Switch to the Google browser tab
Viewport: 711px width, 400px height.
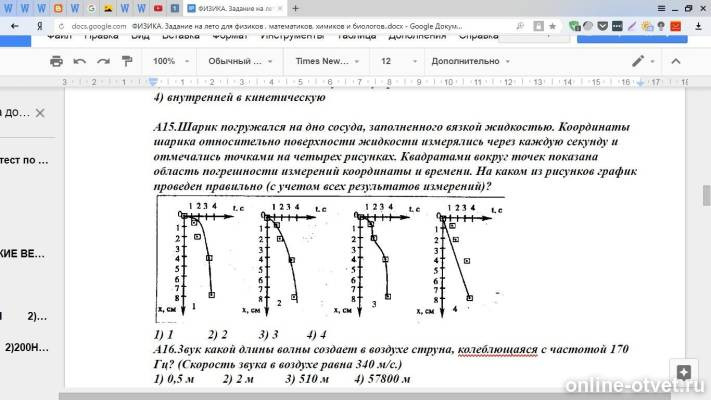[92, 8]
